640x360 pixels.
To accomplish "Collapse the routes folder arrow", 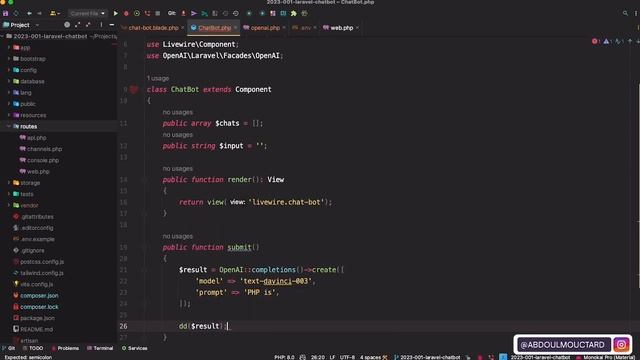I will (x=9, y=127).
